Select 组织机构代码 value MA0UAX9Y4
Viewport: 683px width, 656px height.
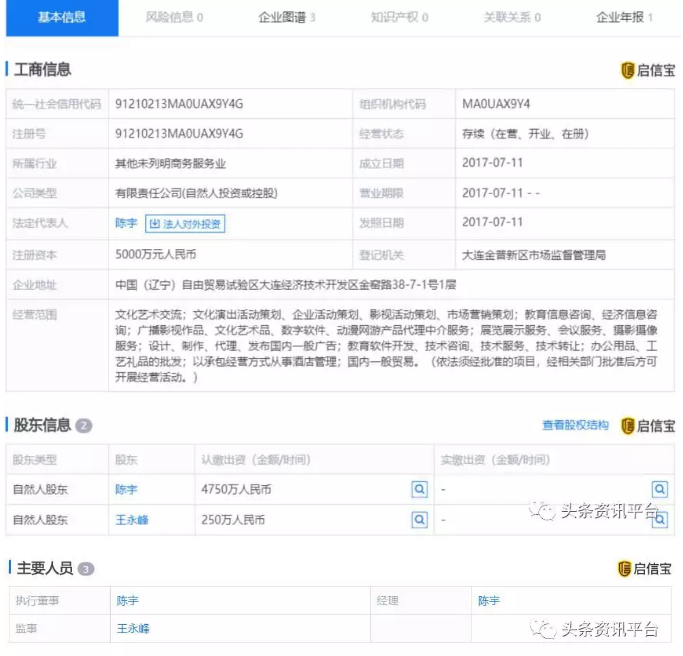pos(496,104)
